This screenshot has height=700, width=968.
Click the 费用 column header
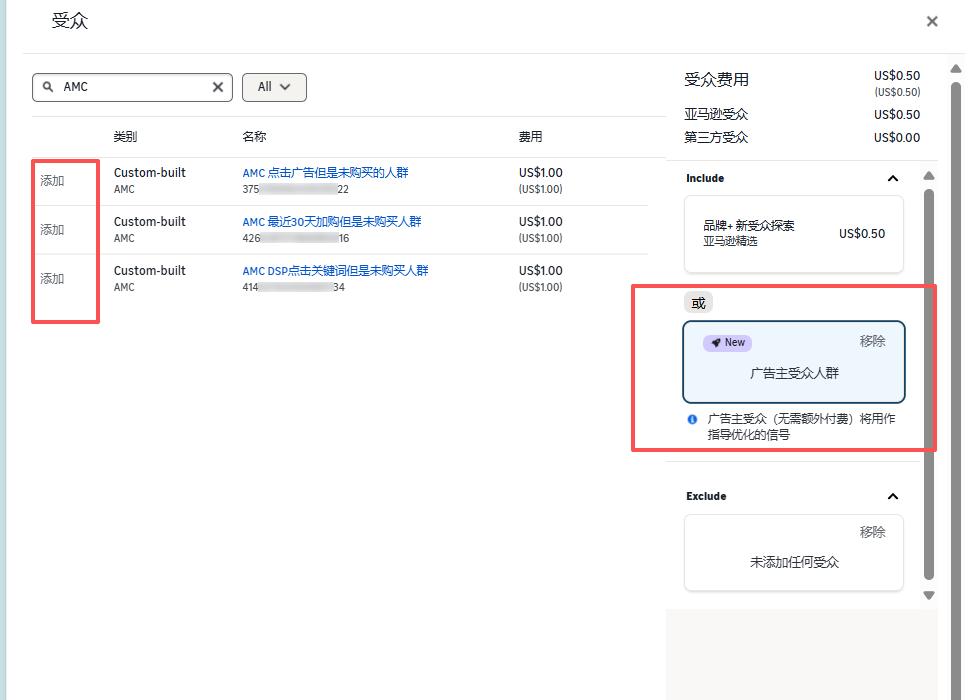[530, 137]
